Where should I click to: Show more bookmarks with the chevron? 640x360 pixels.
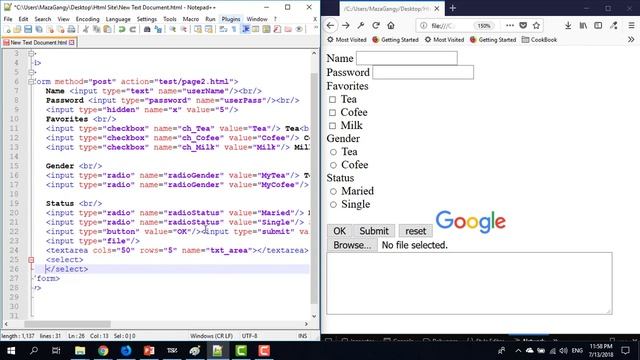pos(631,40)
